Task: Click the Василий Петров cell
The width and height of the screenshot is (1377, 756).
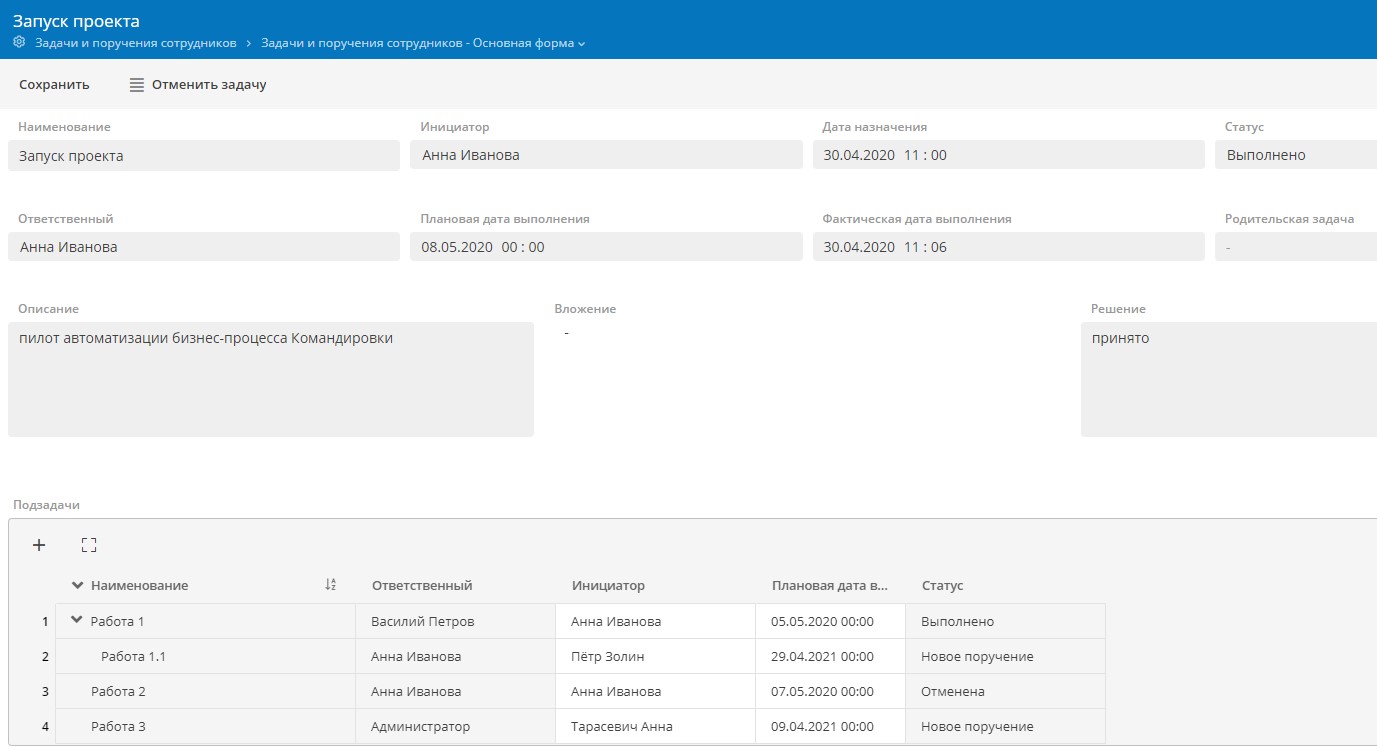Action: coord(455,621)
